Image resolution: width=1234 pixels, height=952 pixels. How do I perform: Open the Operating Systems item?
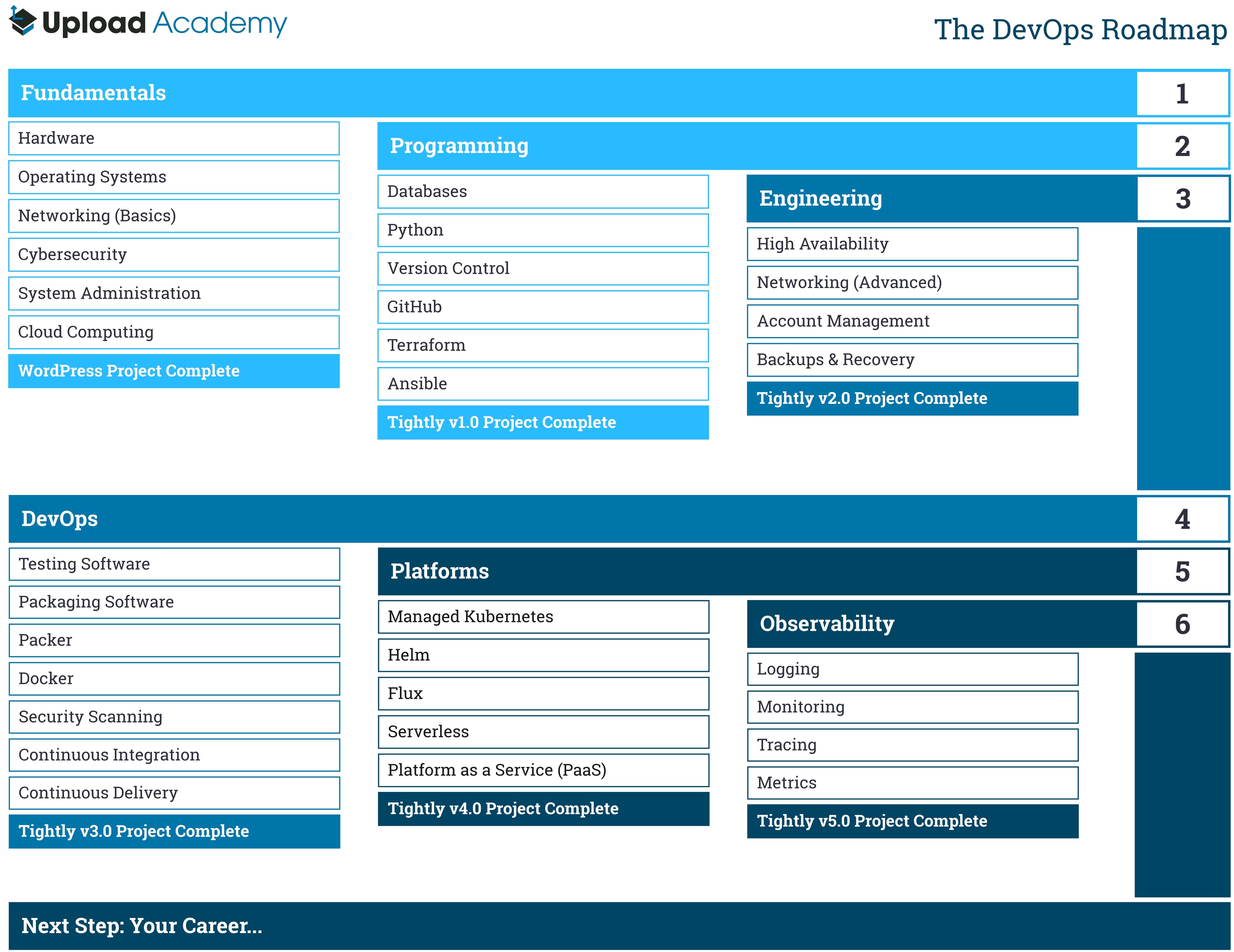(173, 177)
